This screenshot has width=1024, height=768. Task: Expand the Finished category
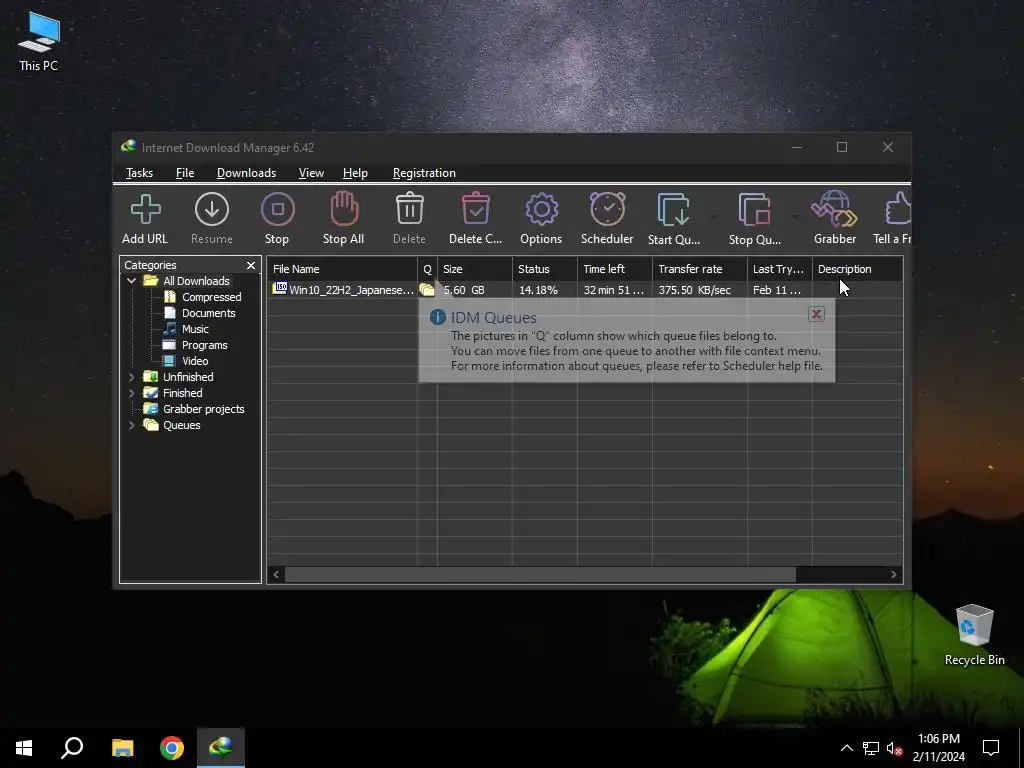131,393
